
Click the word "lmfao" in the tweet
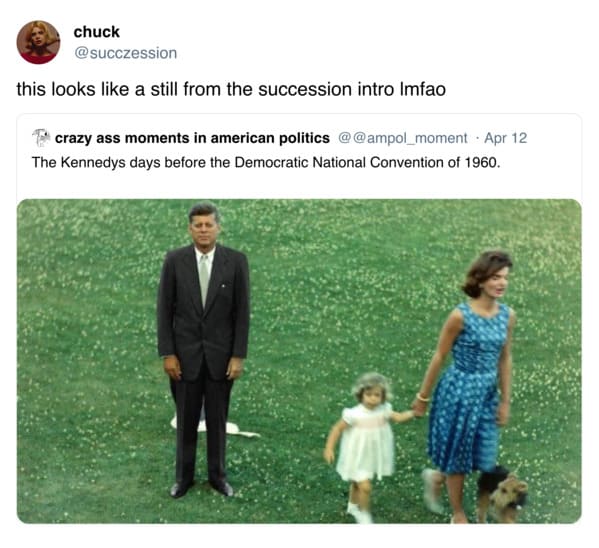tap(423, 89)
